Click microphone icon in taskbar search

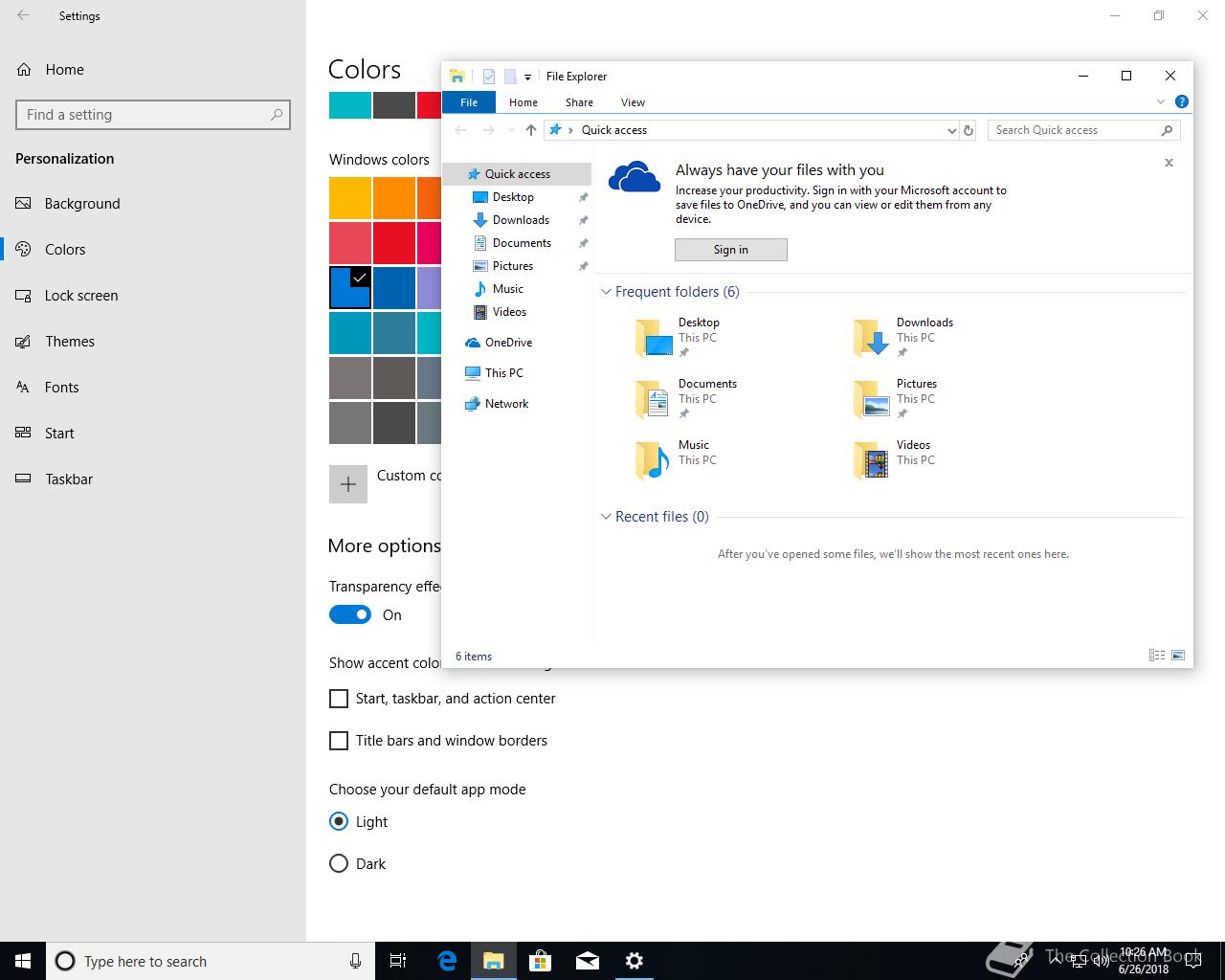[x=355, y=961]
